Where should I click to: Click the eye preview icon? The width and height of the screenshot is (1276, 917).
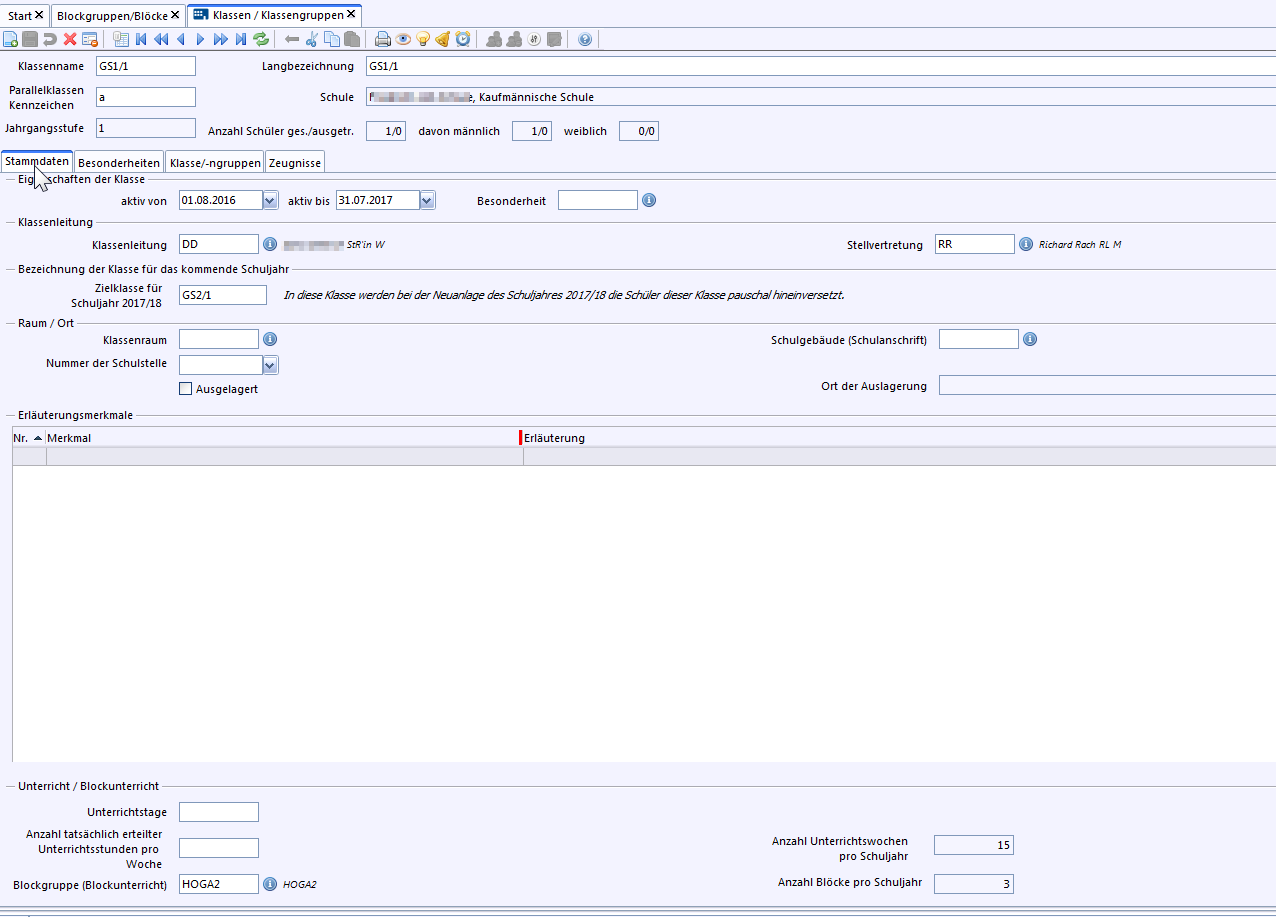403,39
